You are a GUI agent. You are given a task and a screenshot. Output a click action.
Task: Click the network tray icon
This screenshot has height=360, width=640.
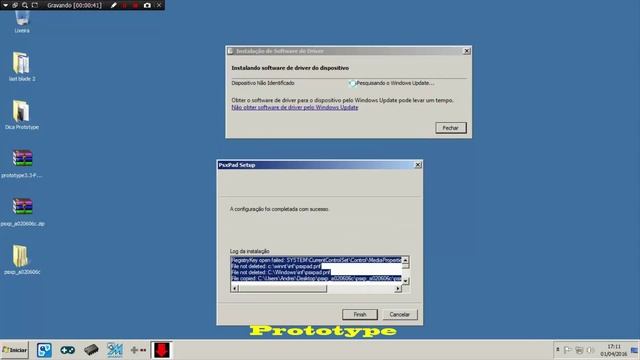pos(579,350)
